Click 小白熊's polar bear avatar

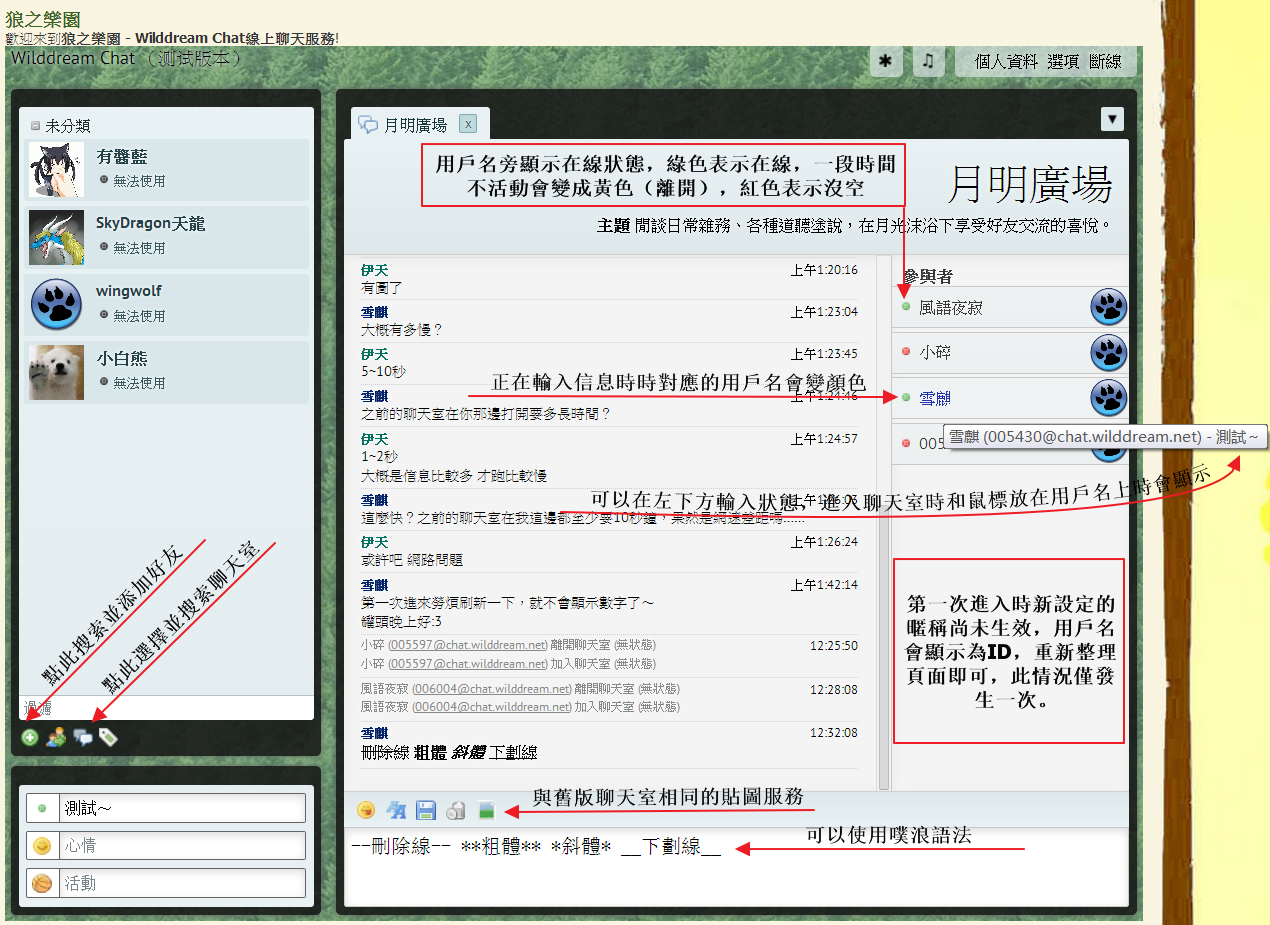[56, 372]
